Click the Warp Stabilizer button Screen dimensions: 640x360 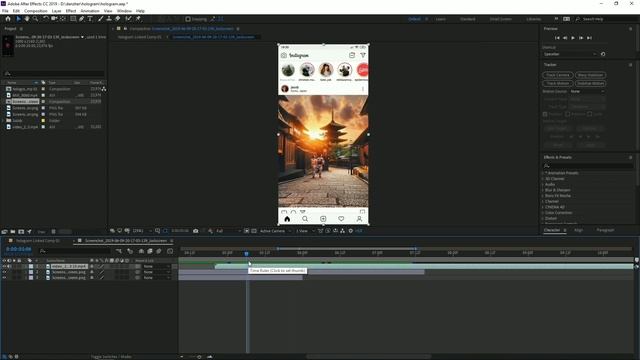pyautogui.click(x=590, y=75)
